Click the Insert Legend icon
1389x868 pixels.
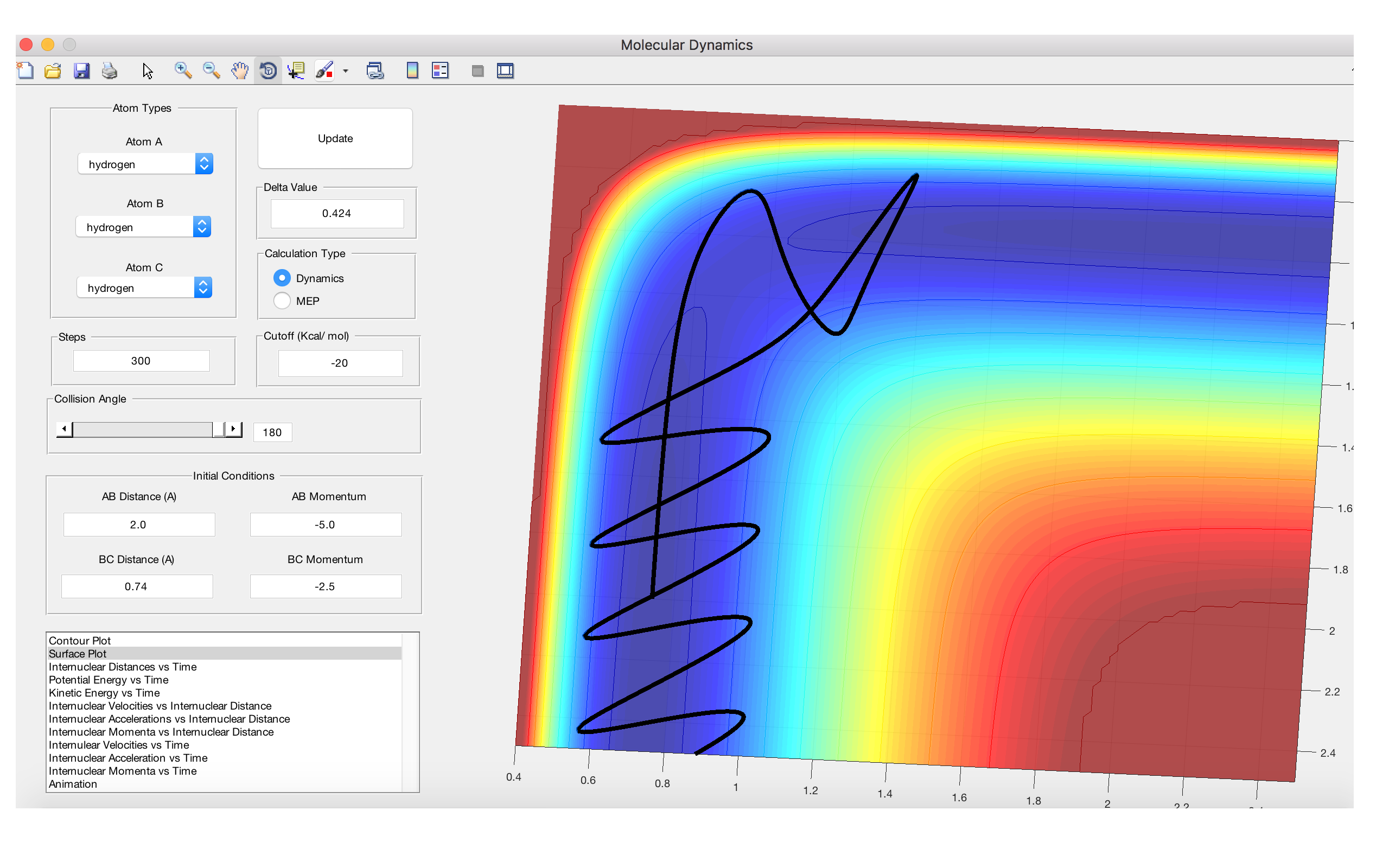[440, 71]
